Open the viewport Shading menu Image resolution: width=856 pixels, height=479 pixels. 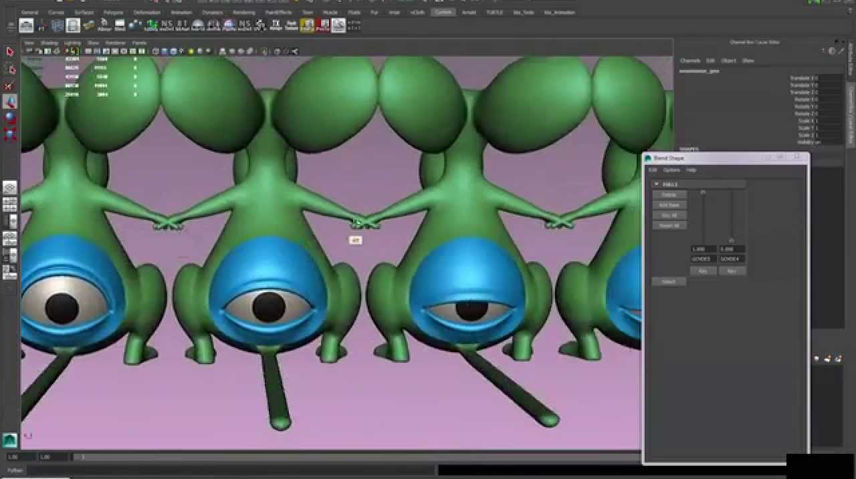point(49,43)
